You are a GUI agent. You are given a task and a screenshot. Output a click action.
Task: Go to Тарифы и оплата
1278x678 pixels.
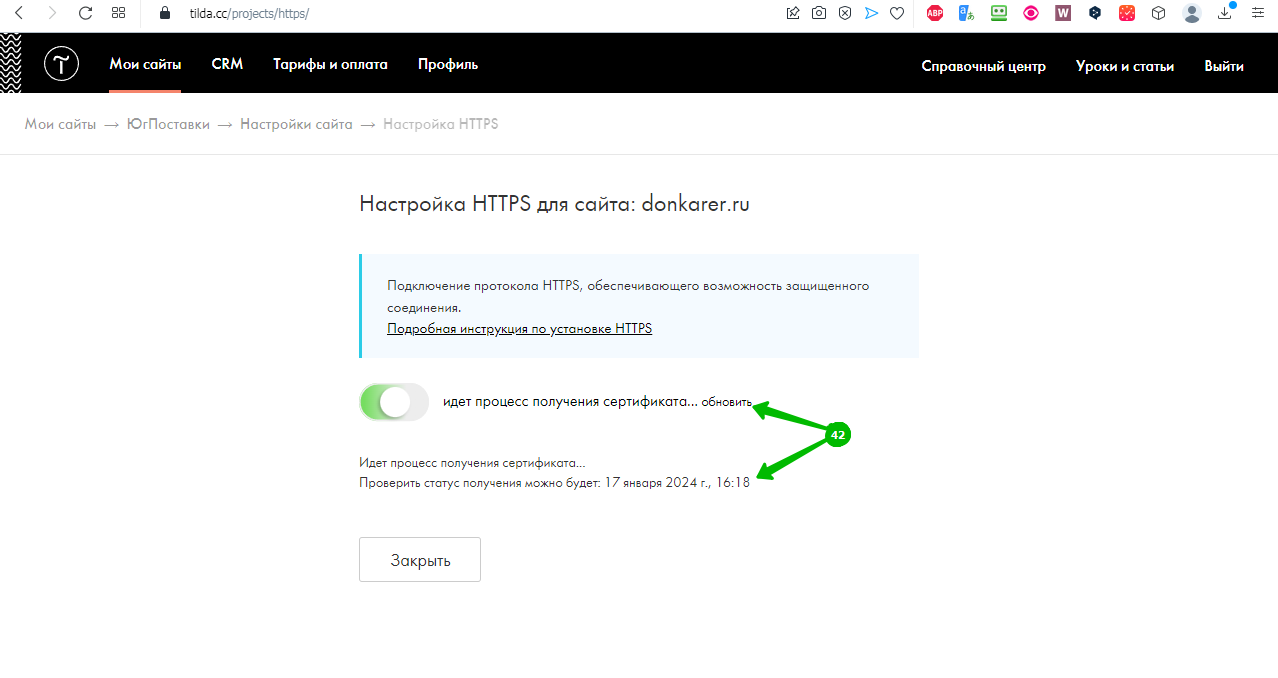(x=330, y=65)
